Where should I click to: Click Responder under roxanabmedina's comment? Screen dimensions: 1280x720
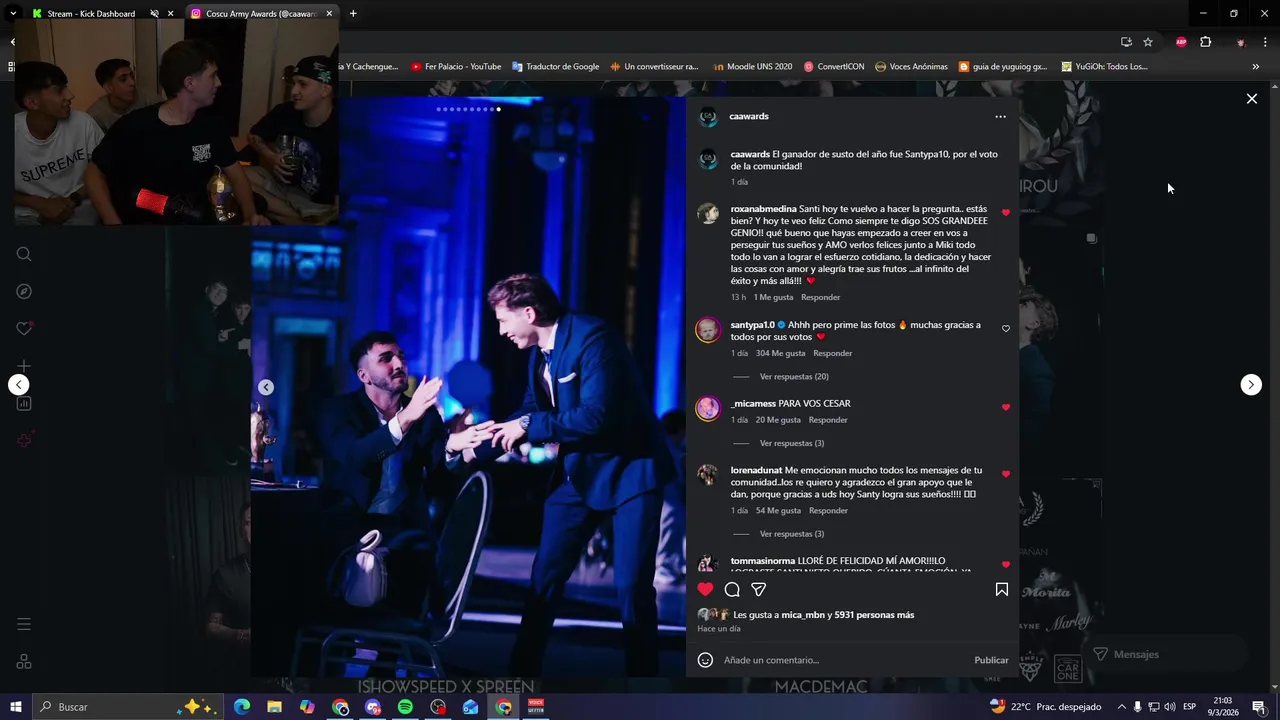coord(821,298)
